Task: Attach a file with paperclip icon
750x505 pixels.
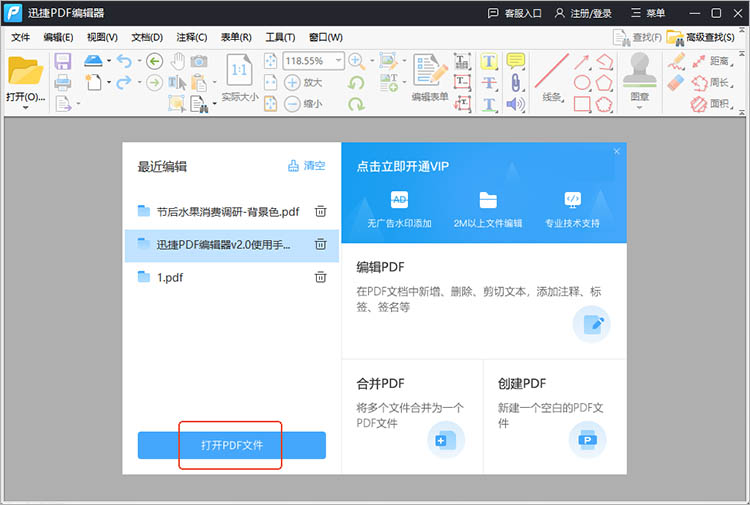Action: tap(515, 83)
